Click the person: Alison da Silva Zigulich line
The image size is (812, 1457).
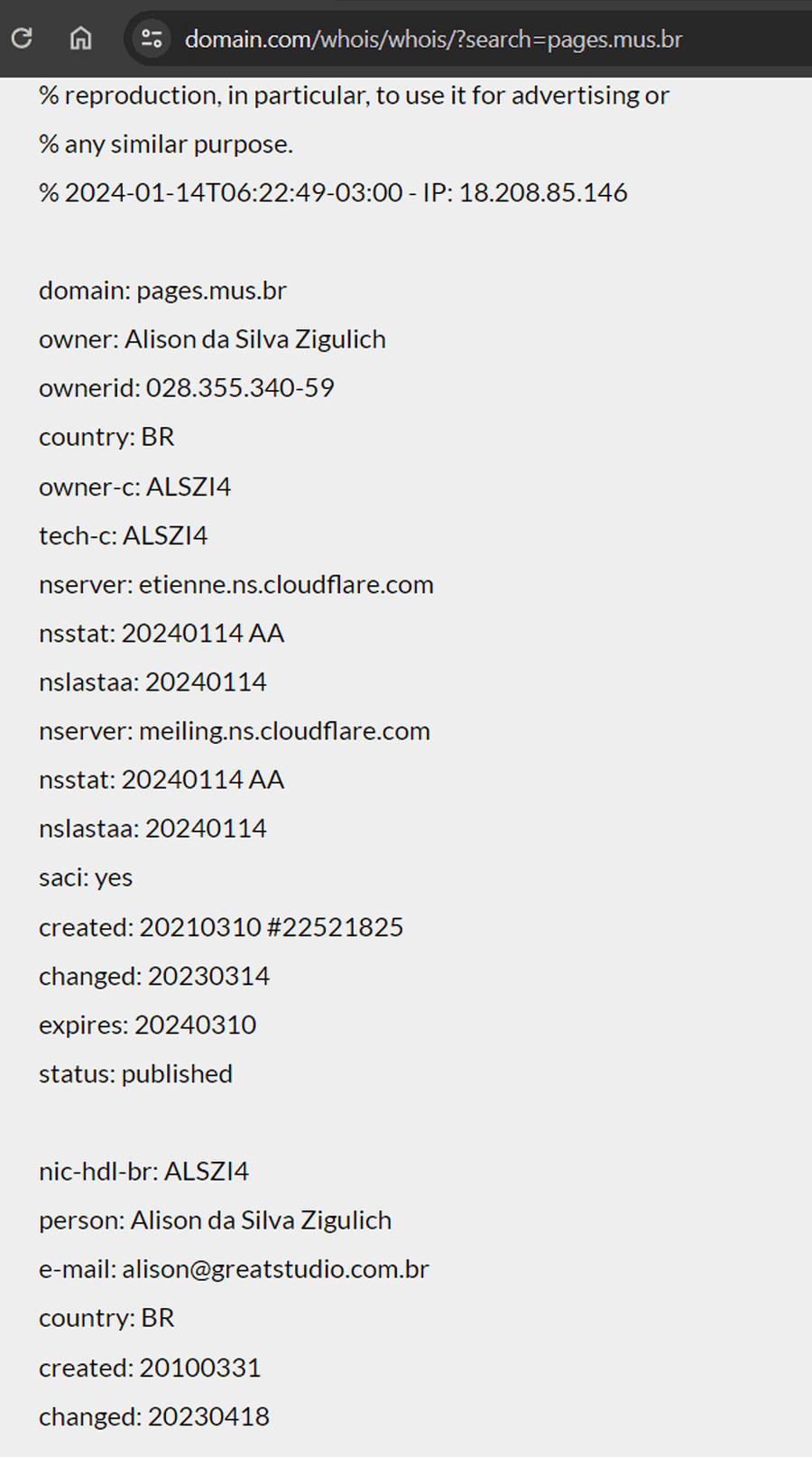[215, 1220]
